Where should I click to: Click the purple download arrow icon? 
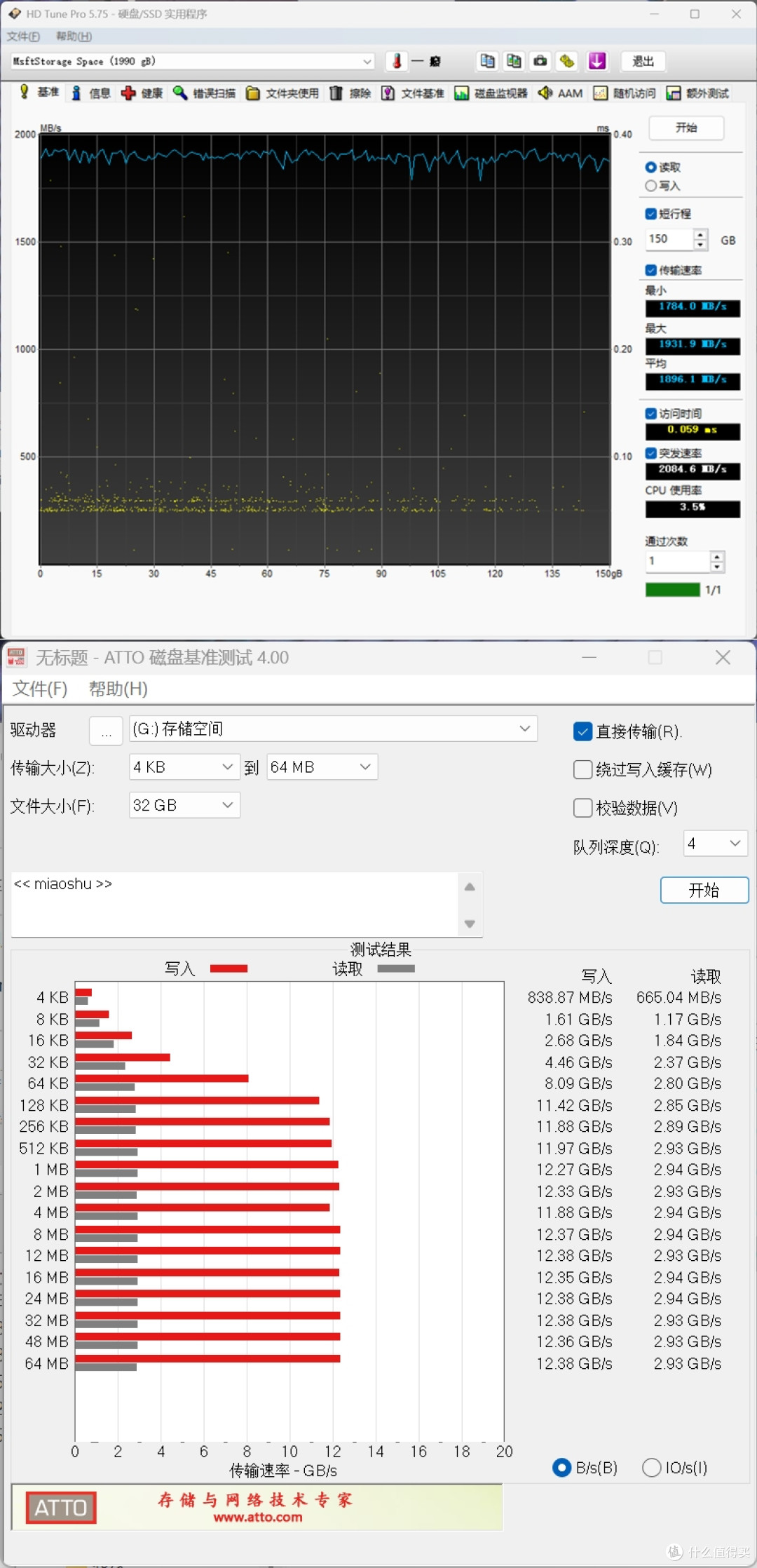click(x=597, y=61)
